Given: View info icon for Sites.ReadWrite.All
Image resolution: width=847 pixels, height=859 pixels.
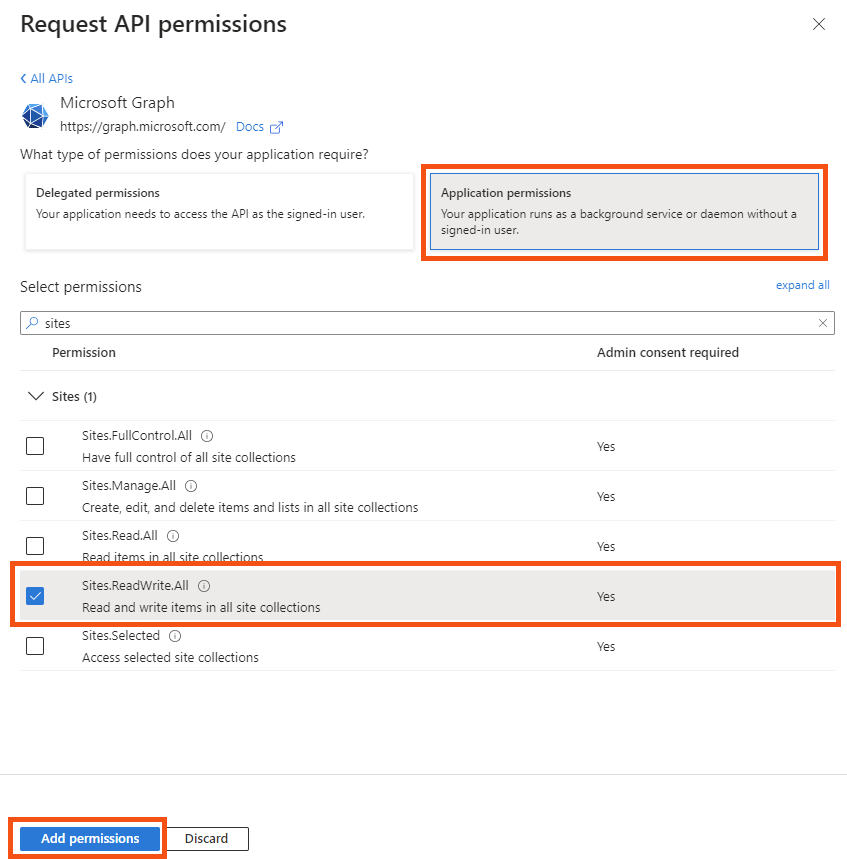Looking at the screenshot, I should (204, 586).
